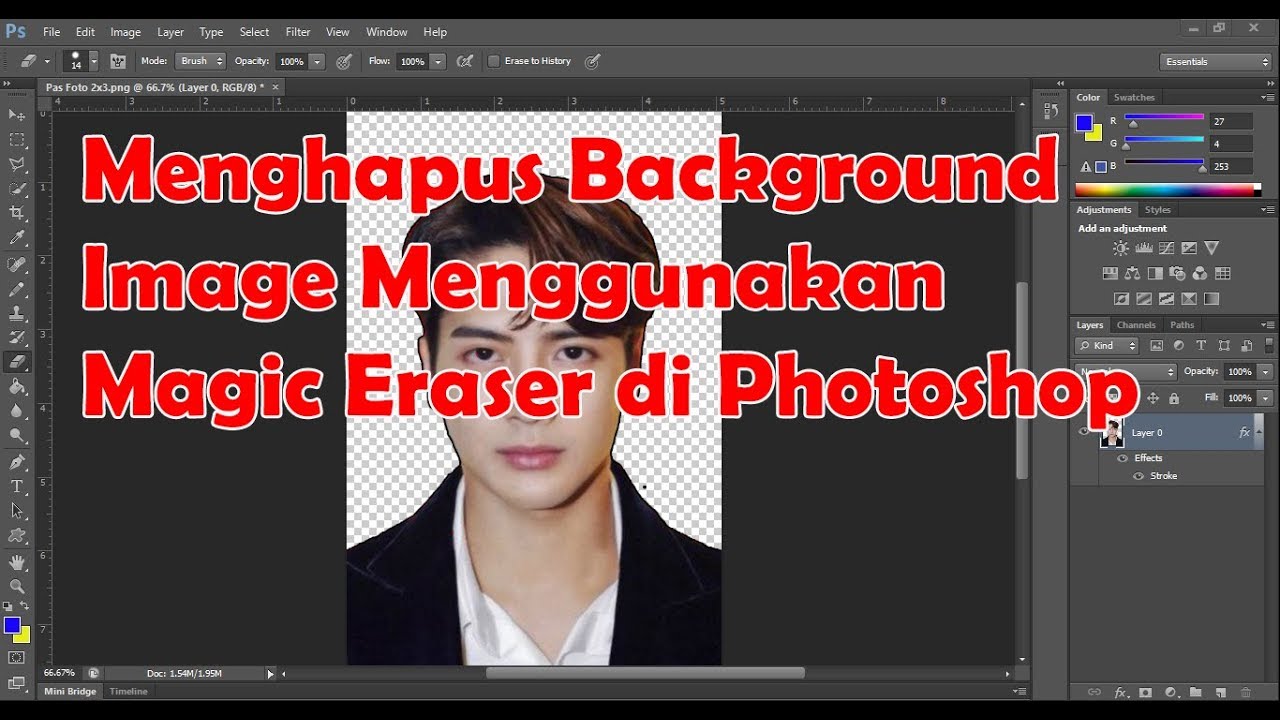This screenshot has width=1280, height=720.
Task: Open the eraser Mode dropdown
Action: click(201, 61)
